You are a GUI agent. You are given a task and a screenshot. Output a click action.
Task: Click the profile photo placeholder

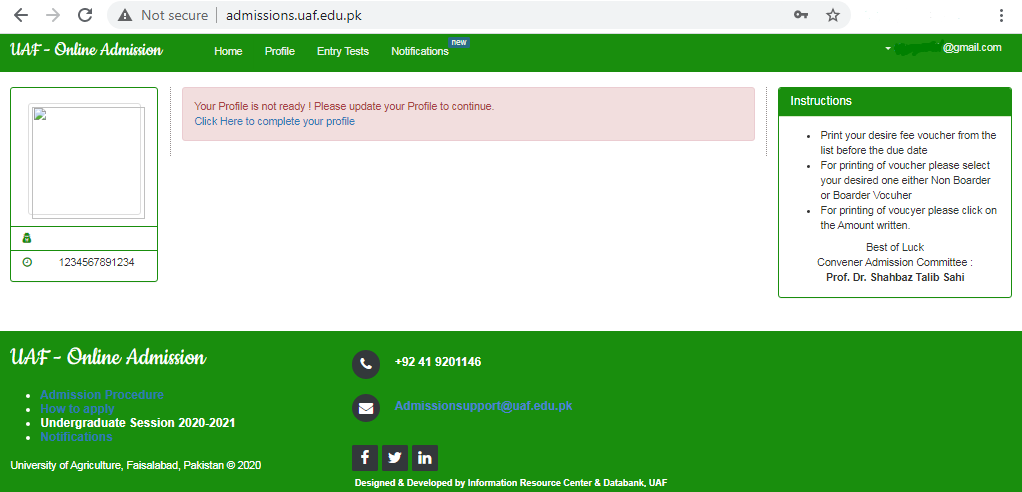[x=87, y=161]
